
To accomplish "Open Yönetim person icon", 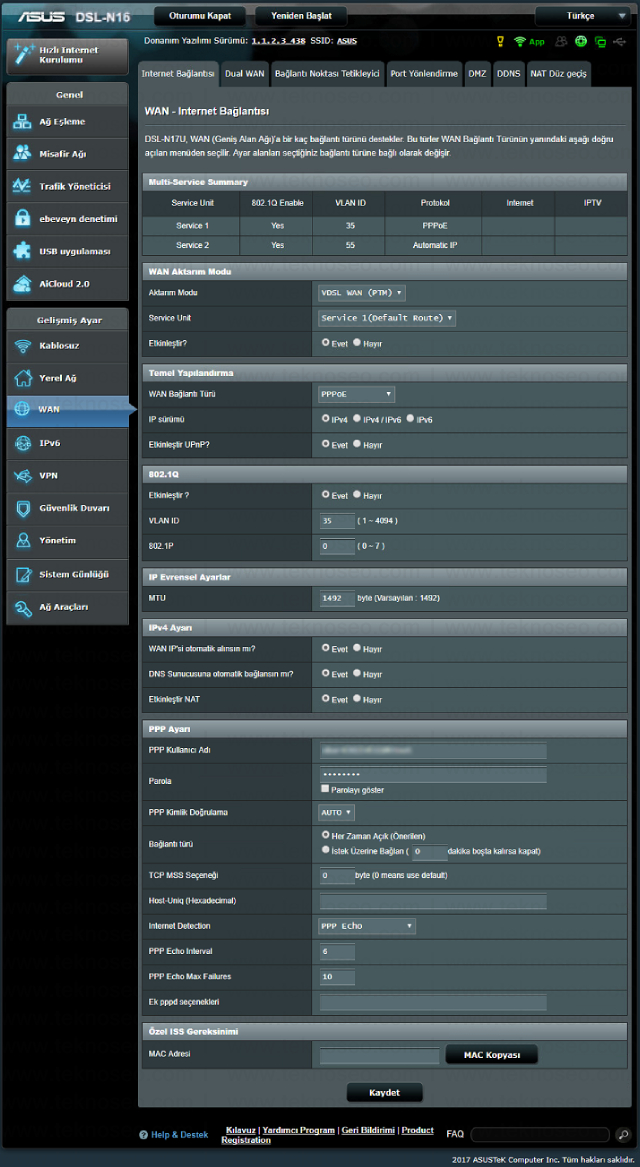I will point(22,541).
